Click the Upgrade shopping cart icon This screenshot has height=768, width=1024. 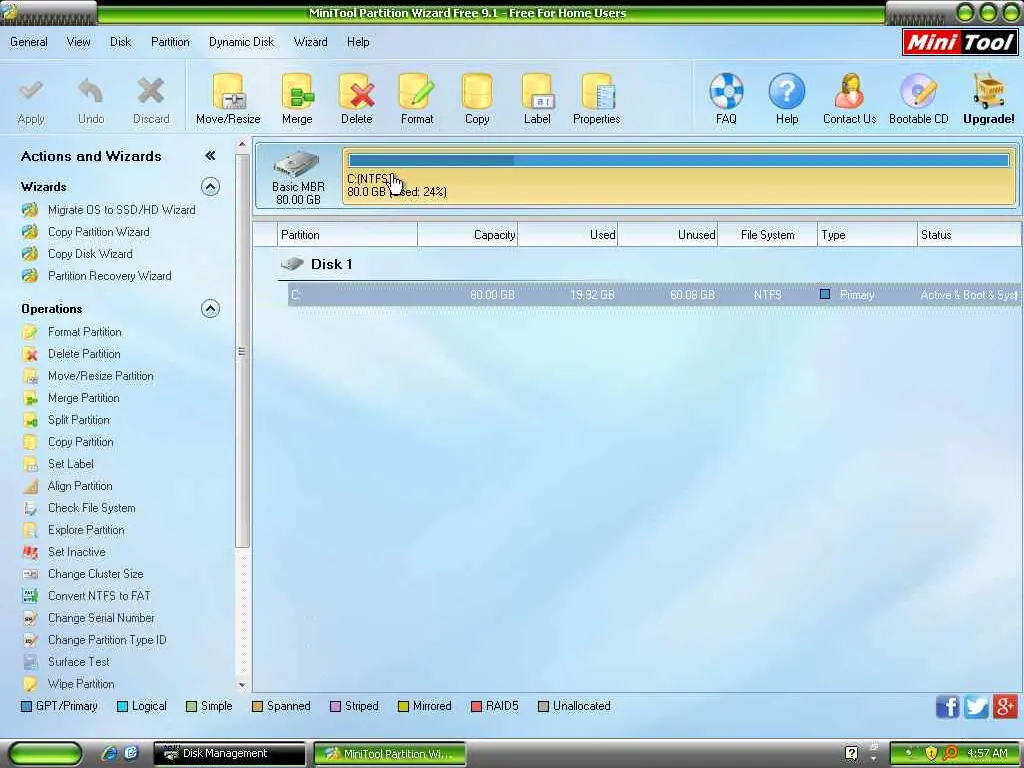[989, 91]
